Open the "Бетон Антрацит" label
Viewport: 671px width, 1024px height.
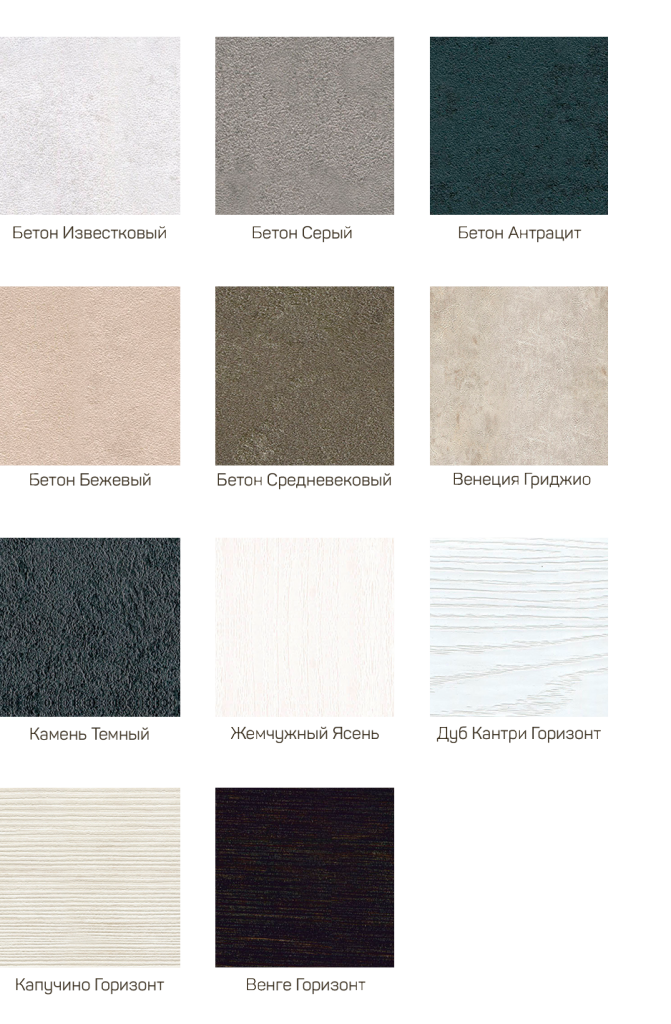click(x=519, y=233)
